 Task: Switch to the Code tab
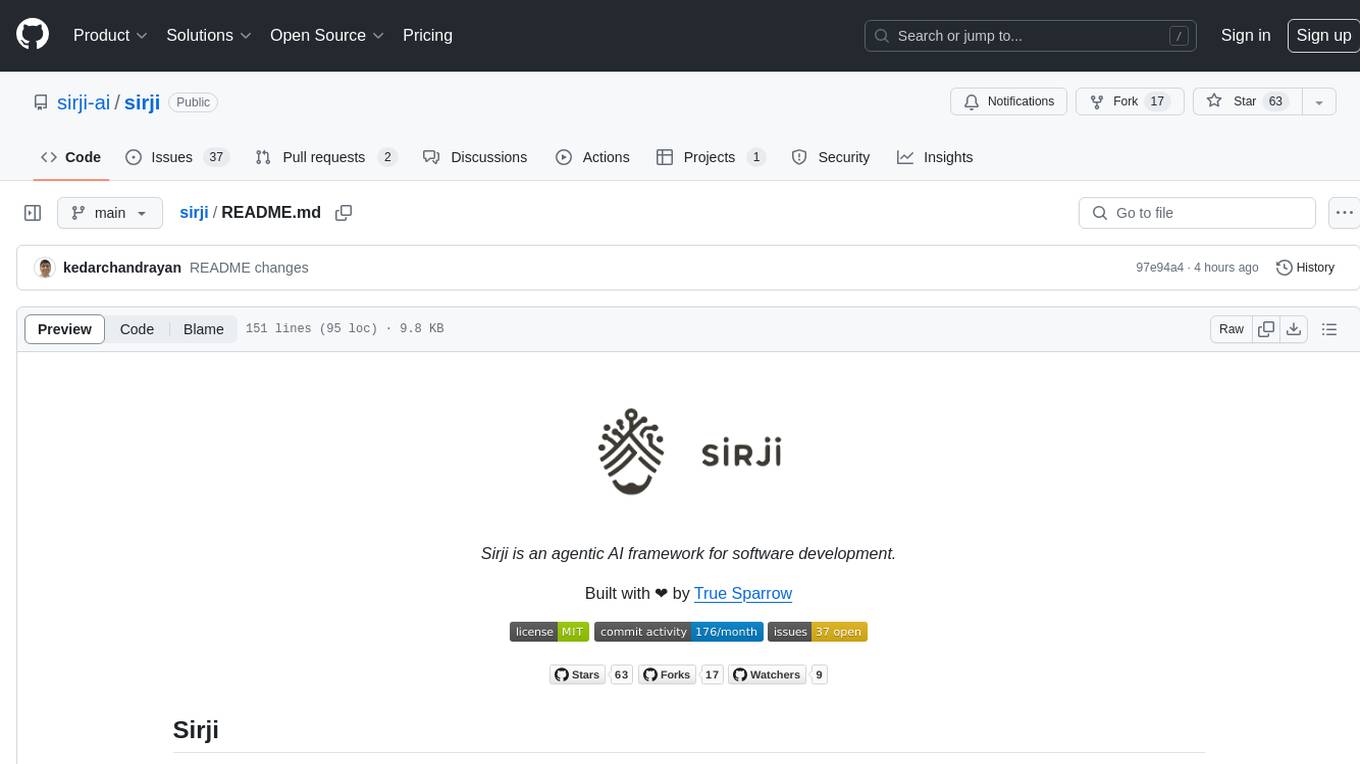pyautogui.click(x=71, y=157)
